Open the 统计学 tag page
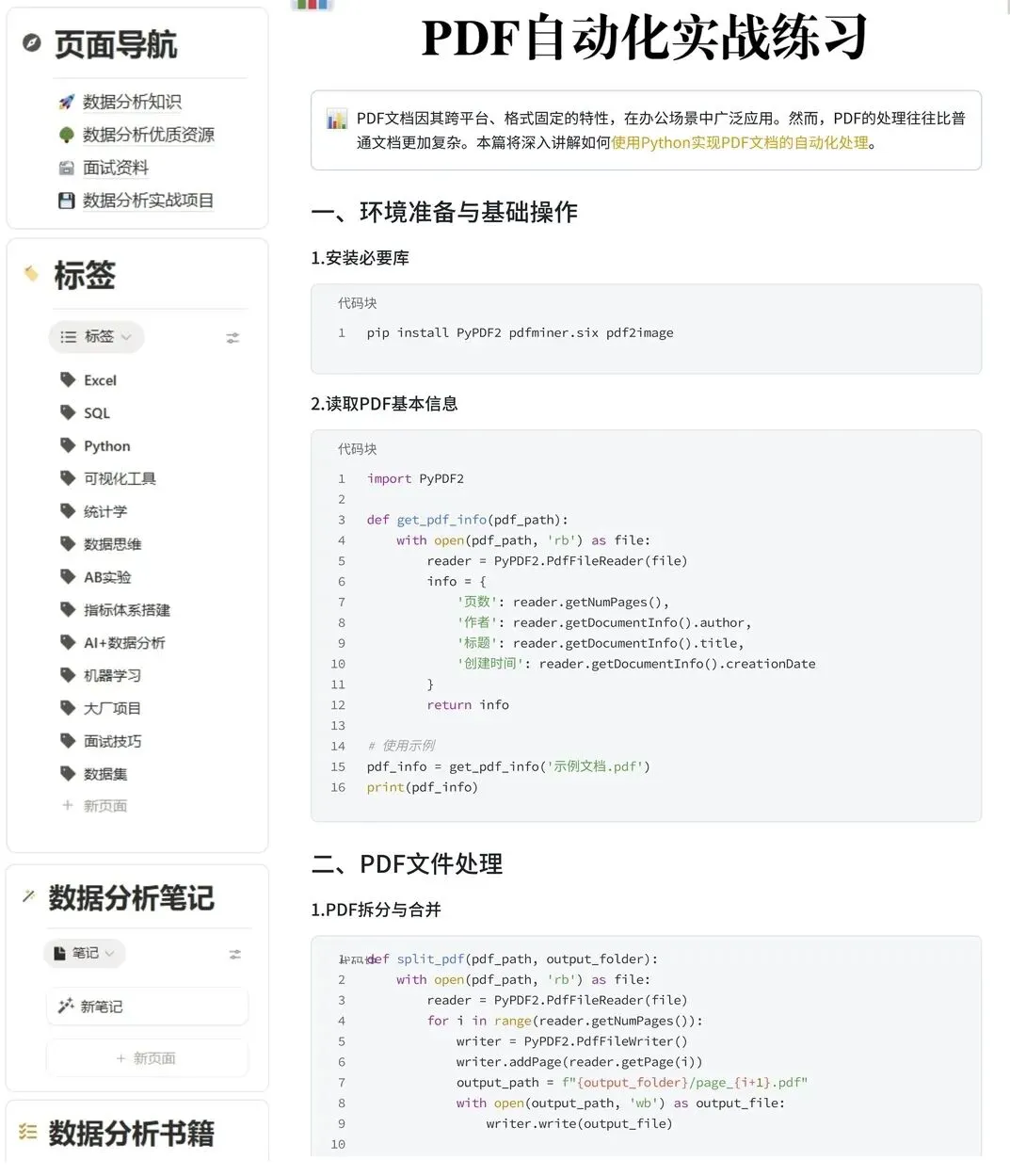 coord(105,511)
